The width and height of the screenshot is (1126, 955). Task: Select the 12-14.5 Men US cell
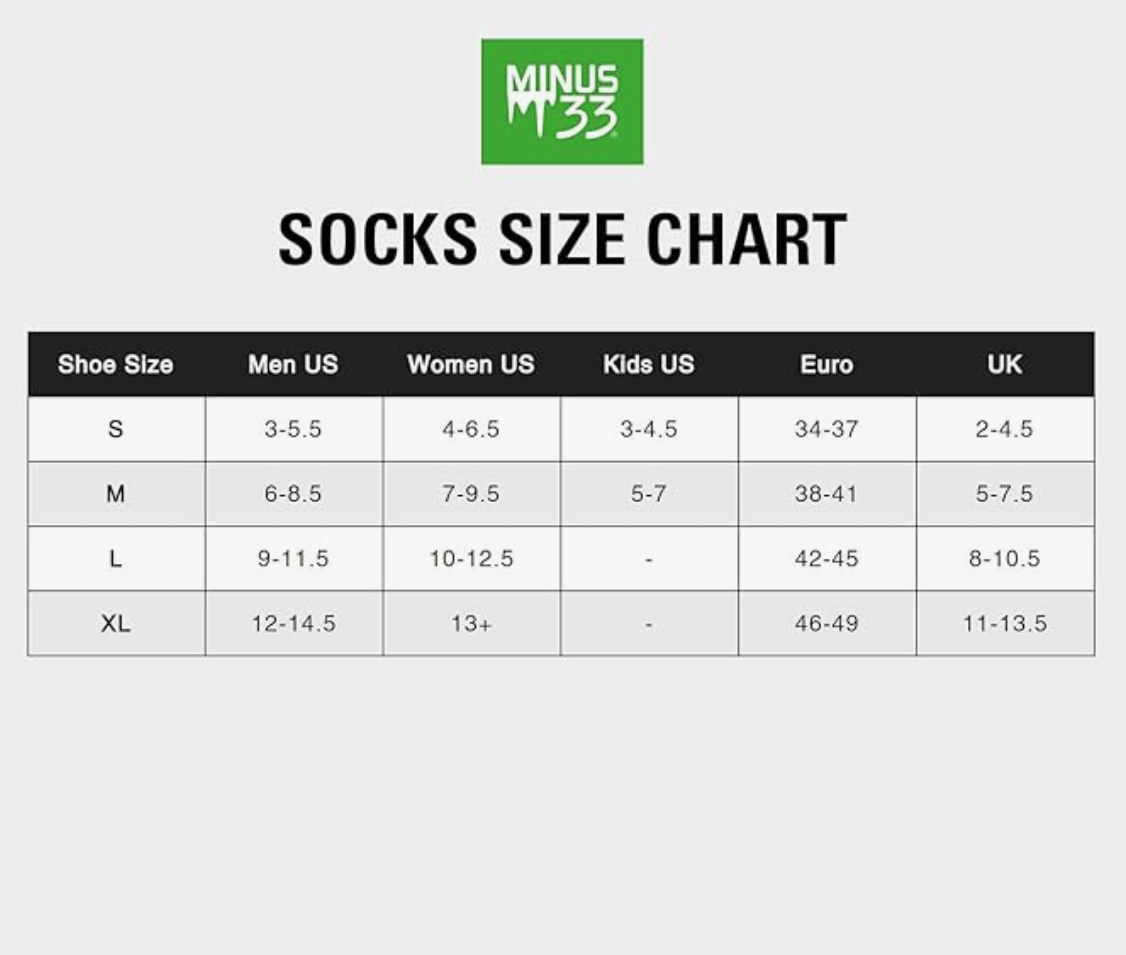[293, 624]
